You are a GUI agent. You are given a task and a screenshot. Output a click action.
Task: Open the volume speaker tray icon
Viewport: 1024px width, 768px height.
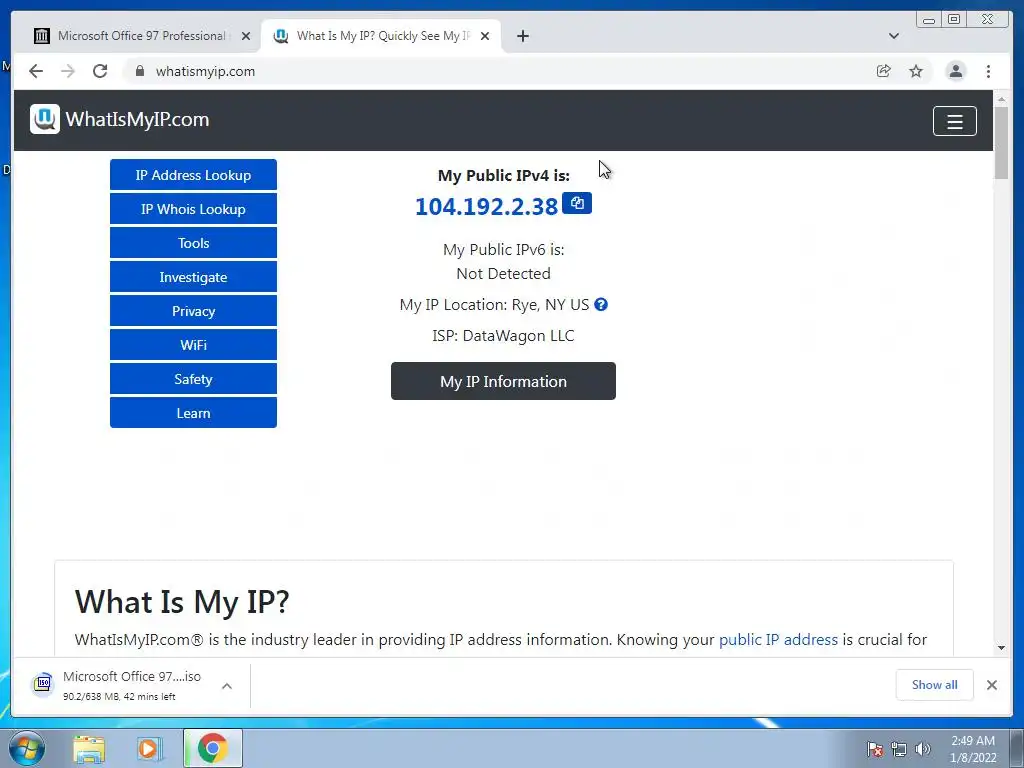(923, 749)
